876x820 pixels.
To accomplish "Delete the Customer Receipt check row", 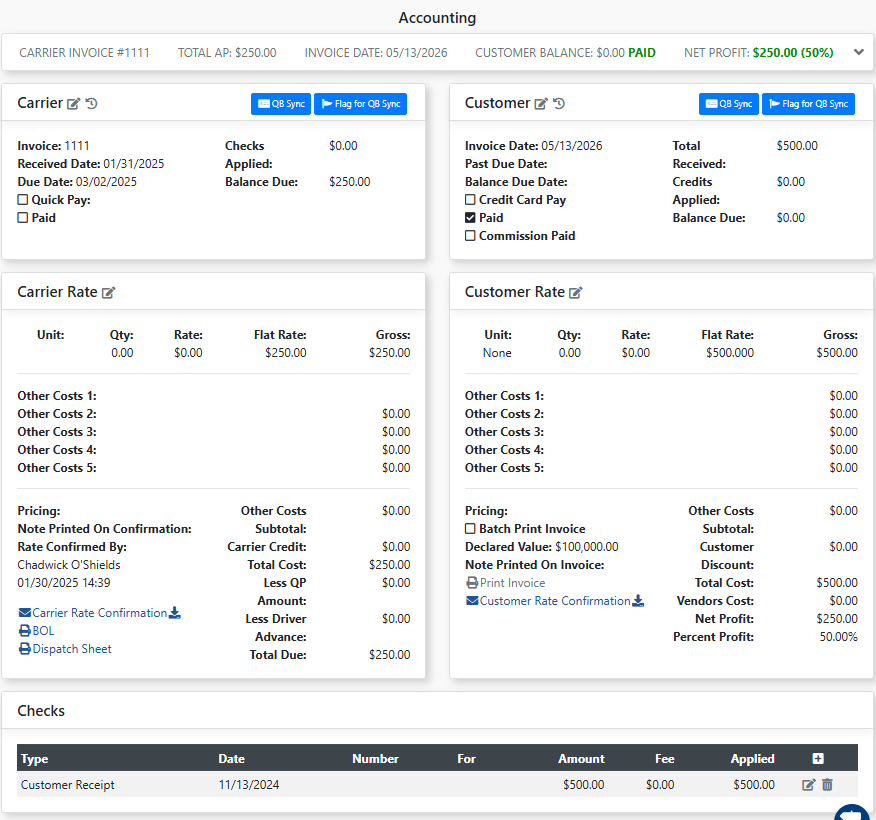I will [827, 785].
